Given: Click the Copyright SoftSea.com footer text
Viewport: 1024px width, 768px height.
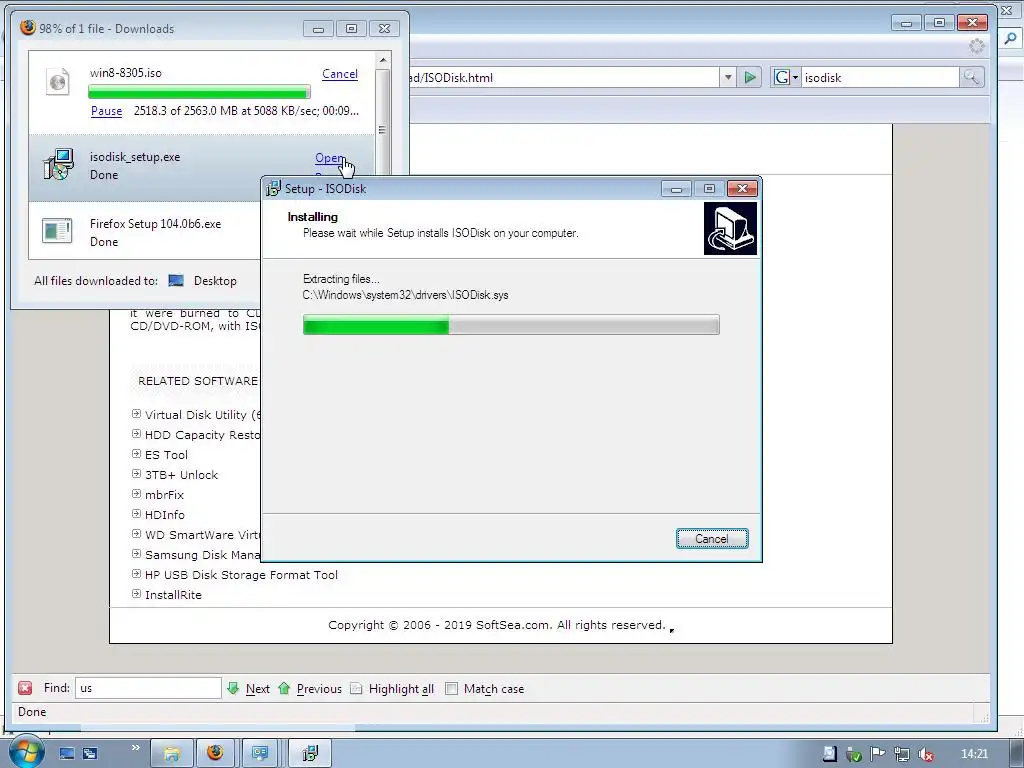Looking at the screenshot, I should click(496, 625).
